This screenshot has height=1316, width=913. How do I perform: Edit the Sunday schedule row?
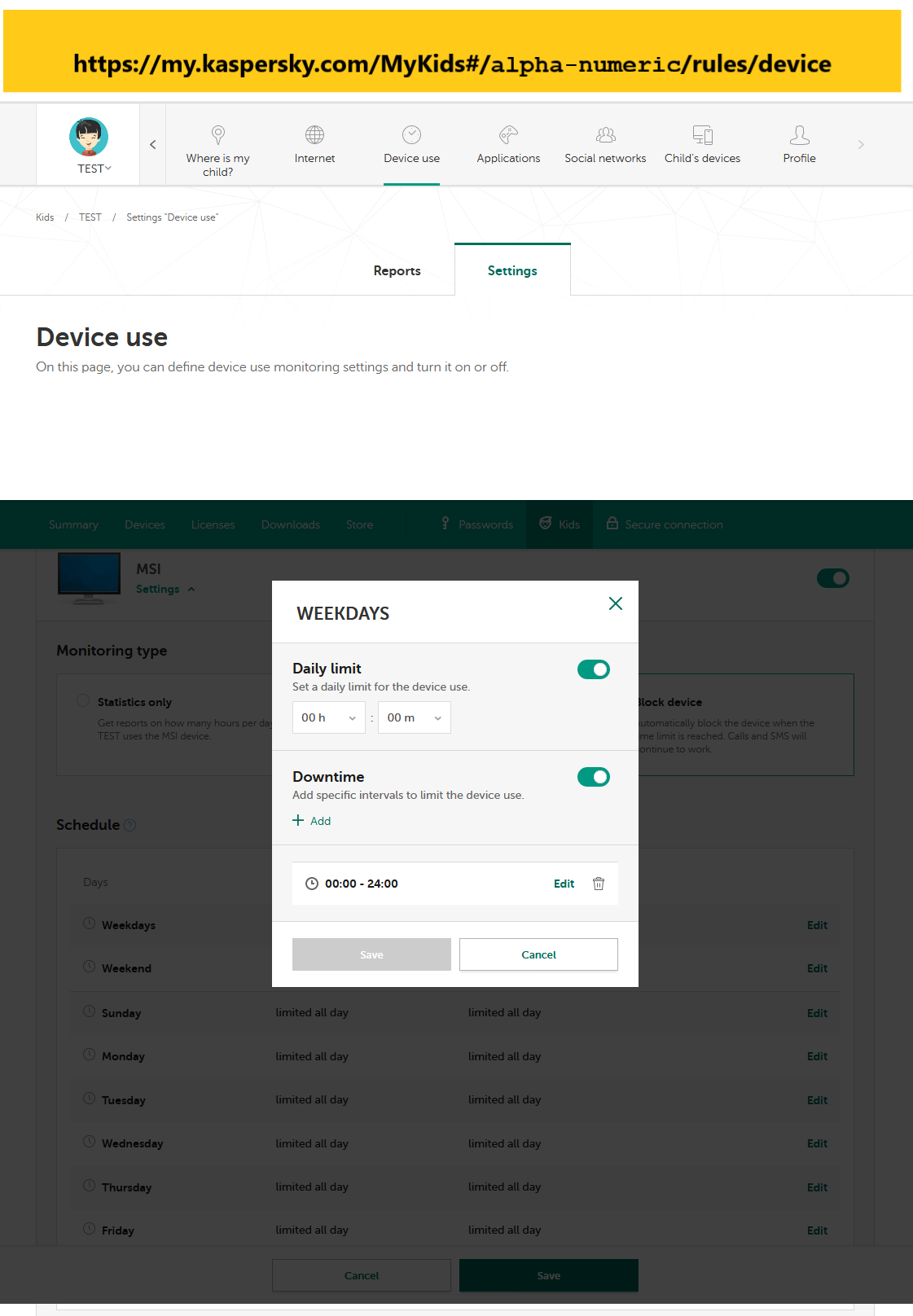(817, 1013)
